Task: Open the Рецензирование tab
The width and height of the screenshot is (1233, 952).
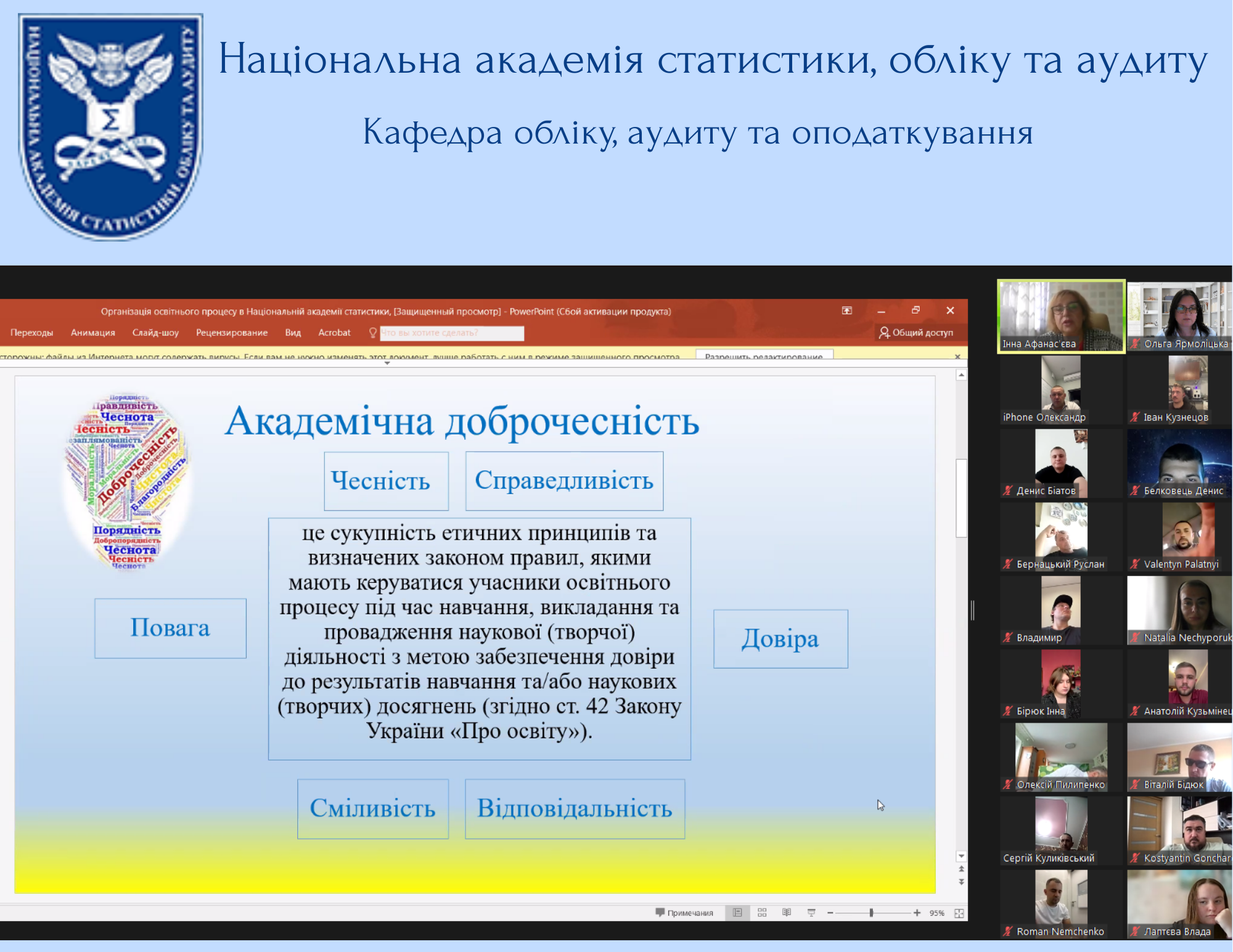Action: click(232, 333)
